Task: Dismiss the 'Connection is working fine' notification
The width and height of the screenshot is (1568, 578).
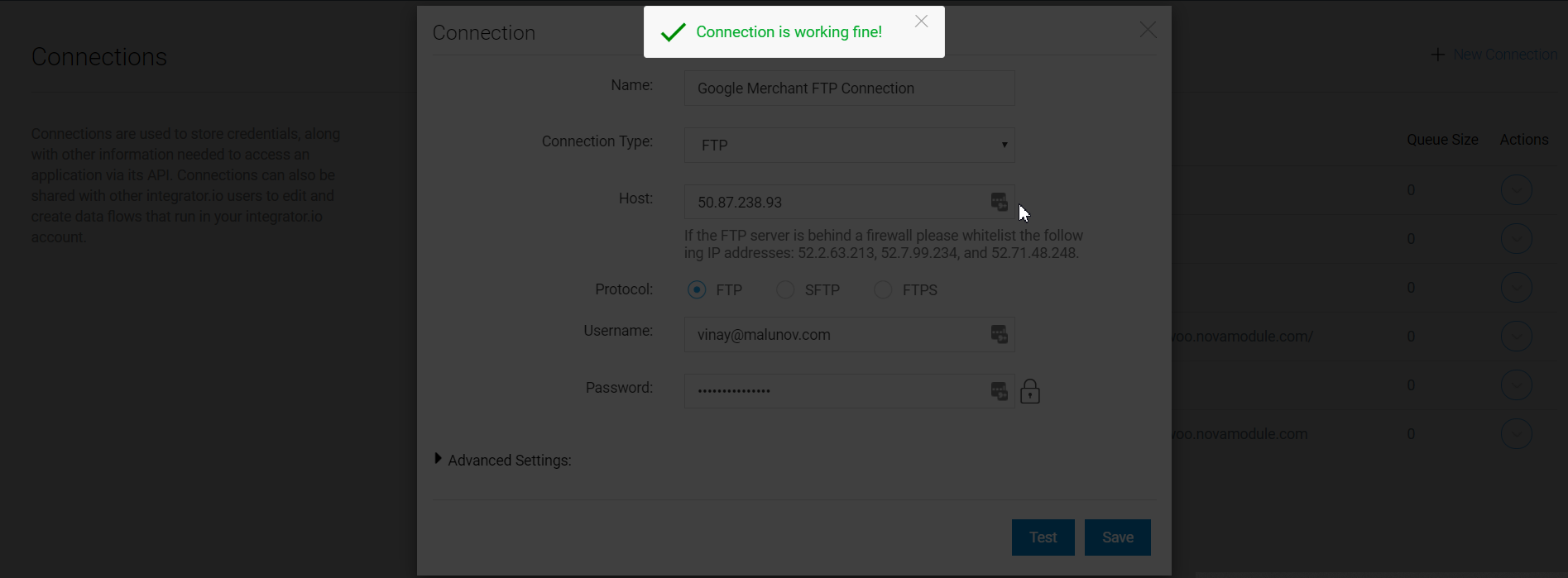Action: point(921,21)
